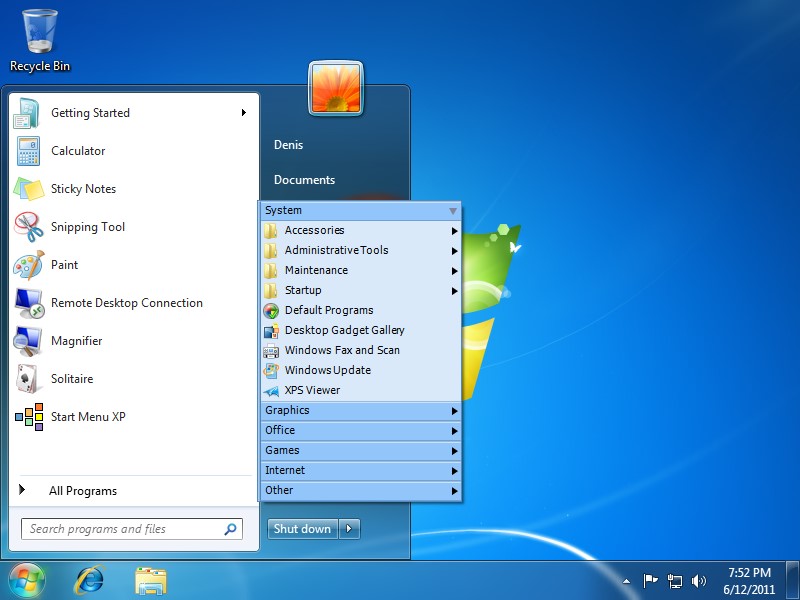
Task: Open the Sticky Notes icon
Action: click(28, 189)
